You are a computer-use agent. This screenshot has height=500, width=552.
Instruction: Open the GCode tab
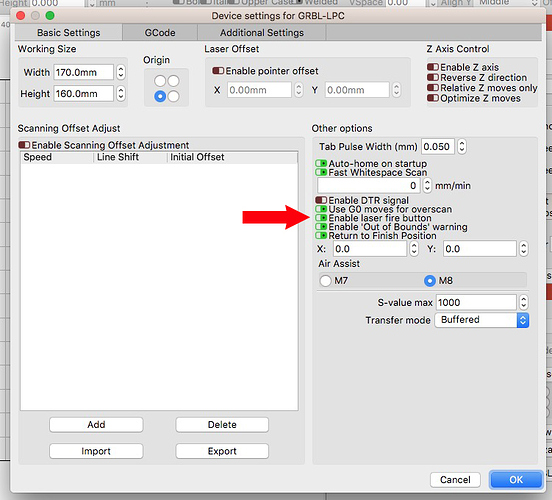point(160,33)
